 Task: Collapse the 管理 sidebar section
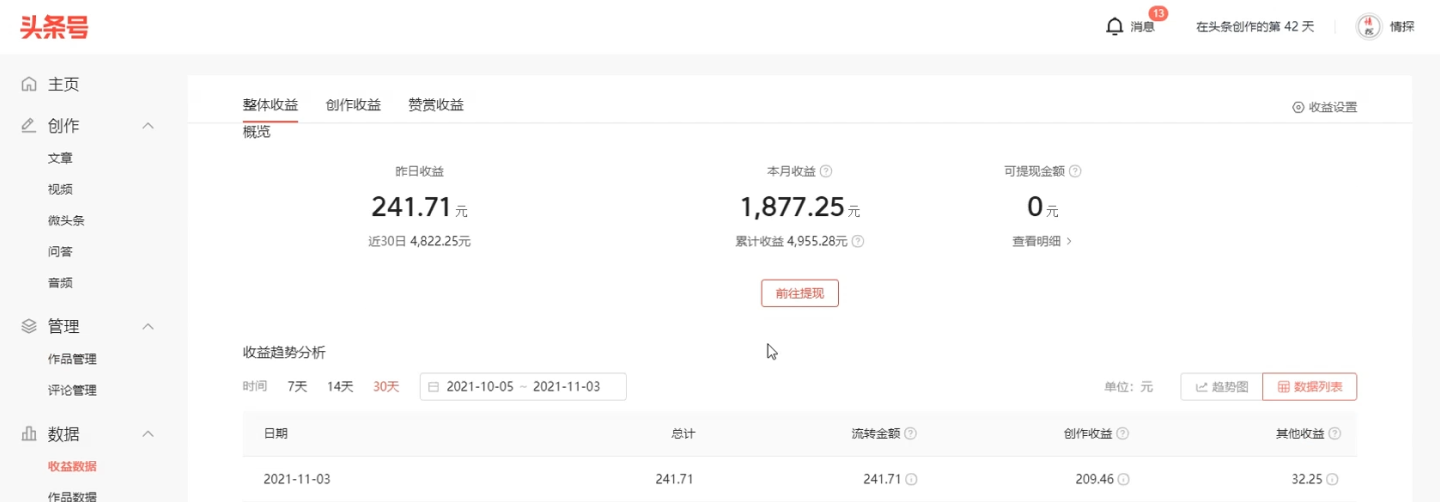(148, 326)
